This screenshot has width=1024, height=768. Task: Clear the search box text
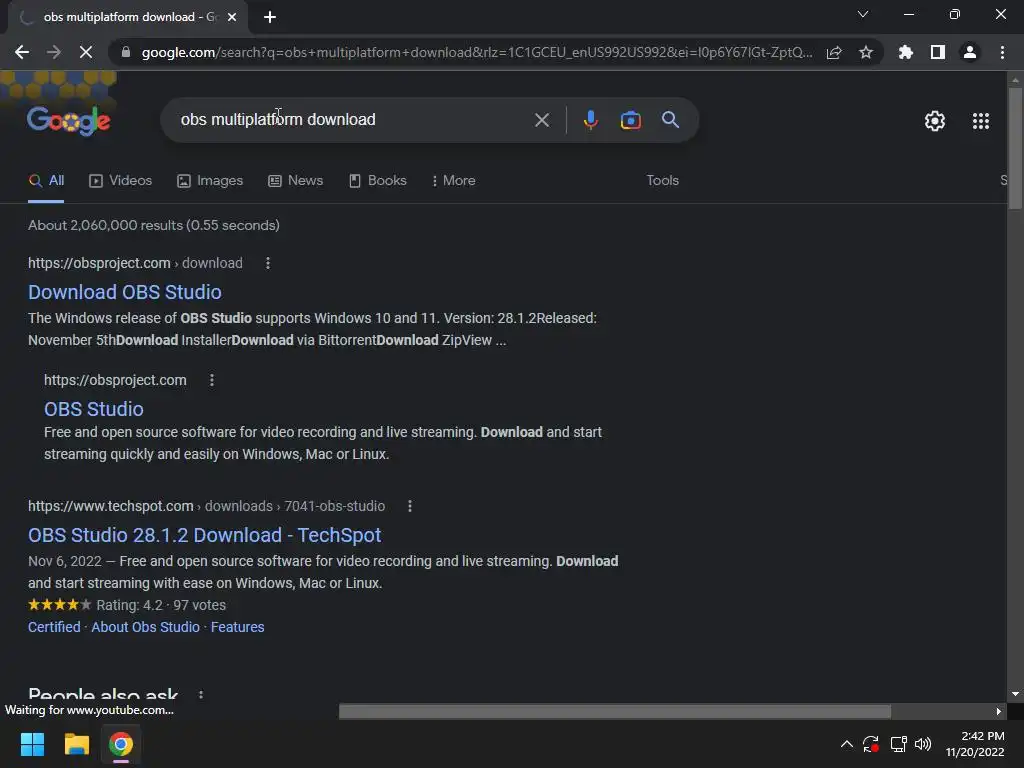[x=541, y=120]
